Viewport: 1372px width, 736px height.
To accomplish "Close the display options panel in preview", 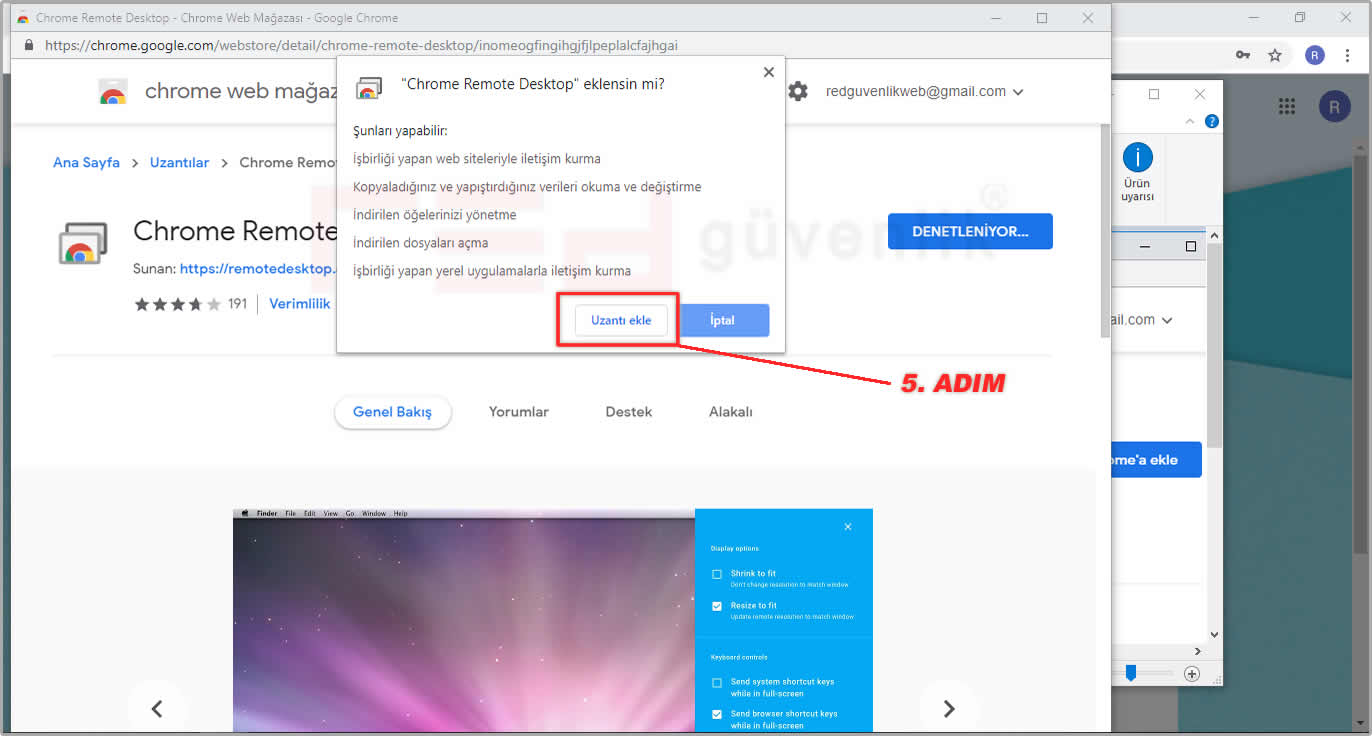I will pyautogui.click(x=848, y=527).
